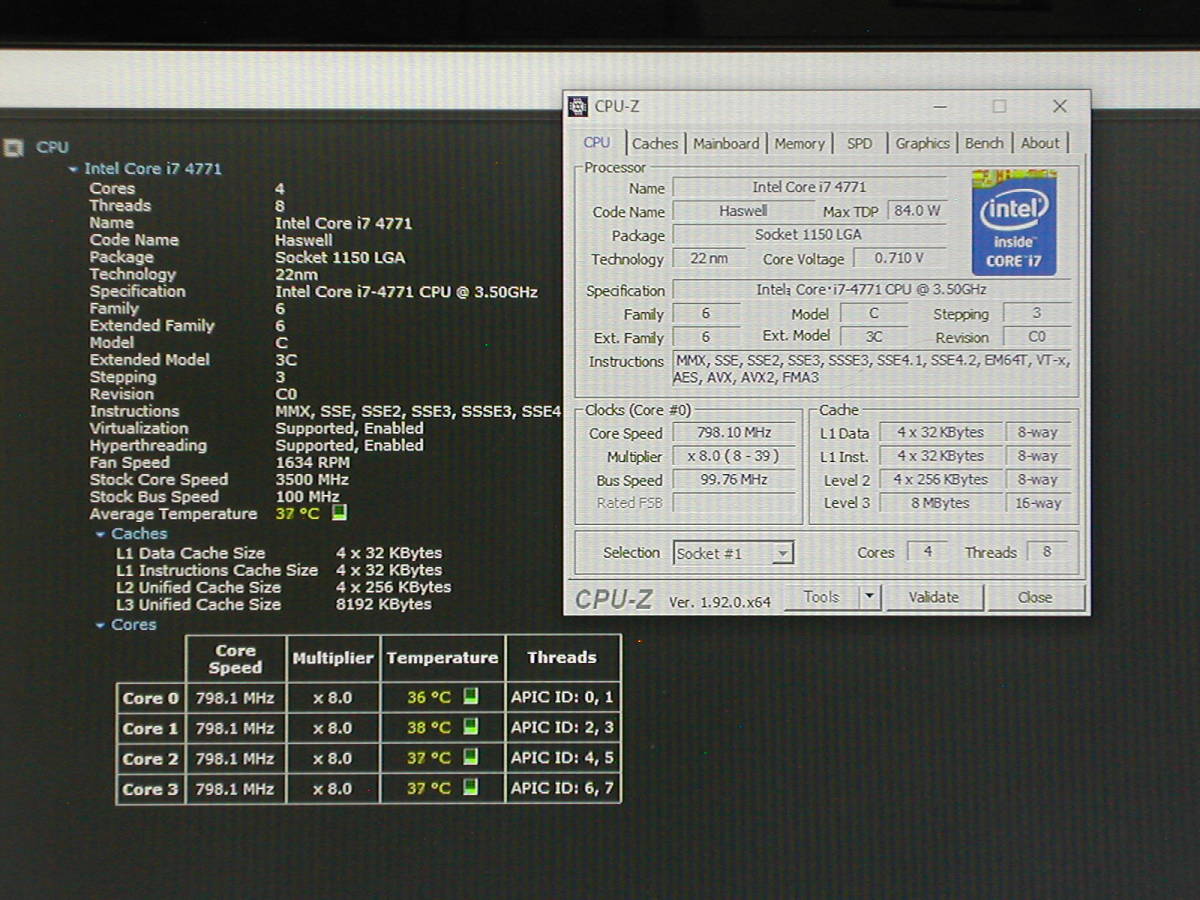Click the CPU-Z title bar app icon
This screenshot has width=1200, height=900.
point(578,106)
